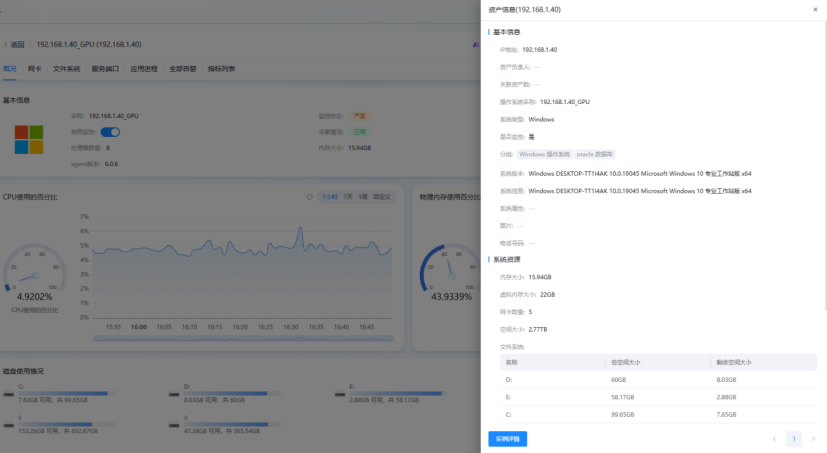Image resolution: width=827 pixels, height=453 pixels.
Task: Click the D: disk usage bar
Action: [x=232, y=393]
